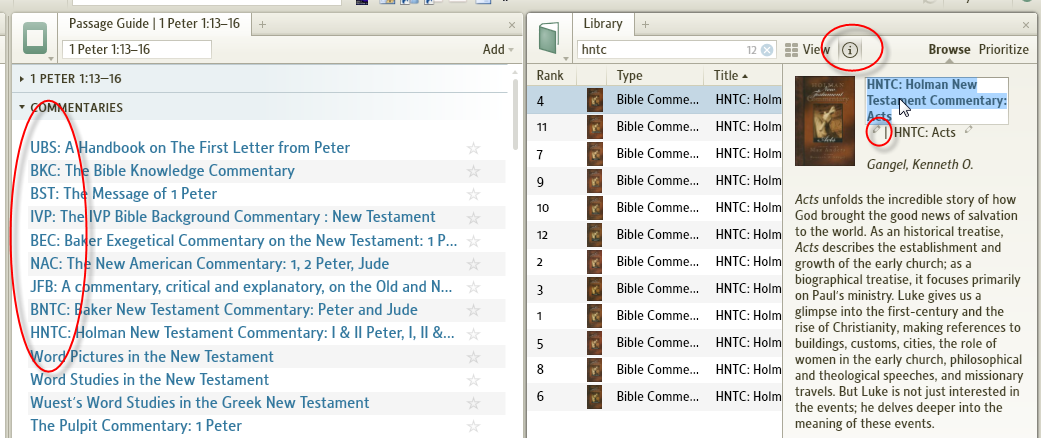Click the cover icon in rank 7 row
Image resolution: width=1041 pixels, height=438 pixels.
point(594,154)
